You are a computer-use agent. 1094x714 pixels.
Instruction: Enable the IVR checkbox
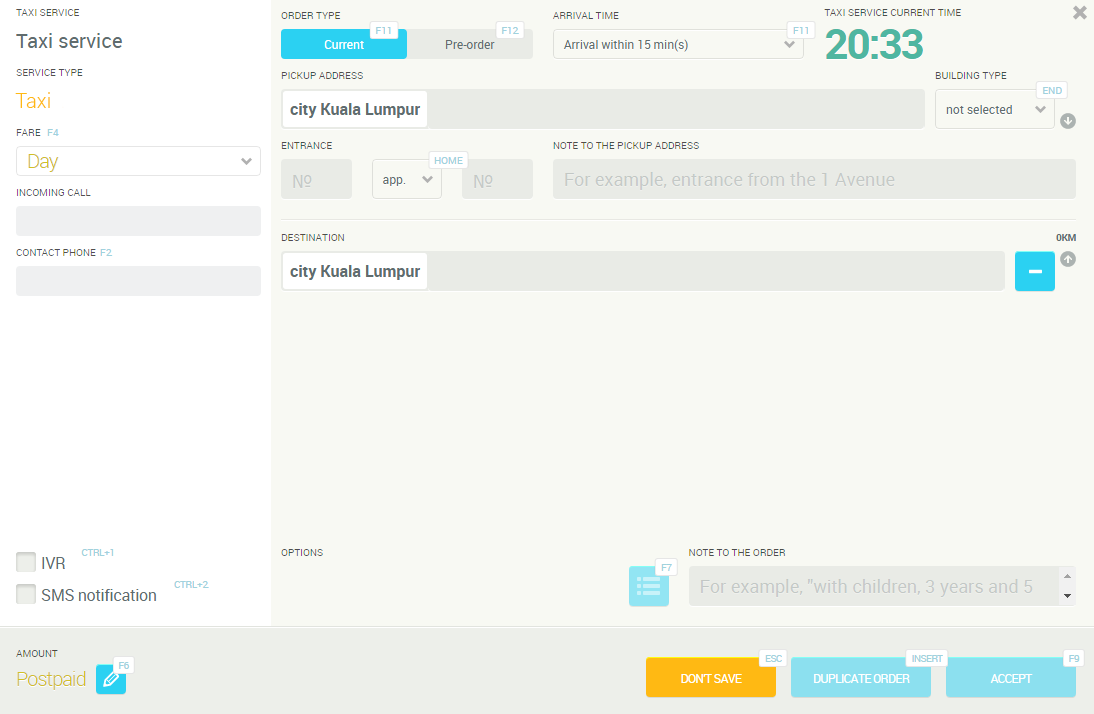coord(27,562)
